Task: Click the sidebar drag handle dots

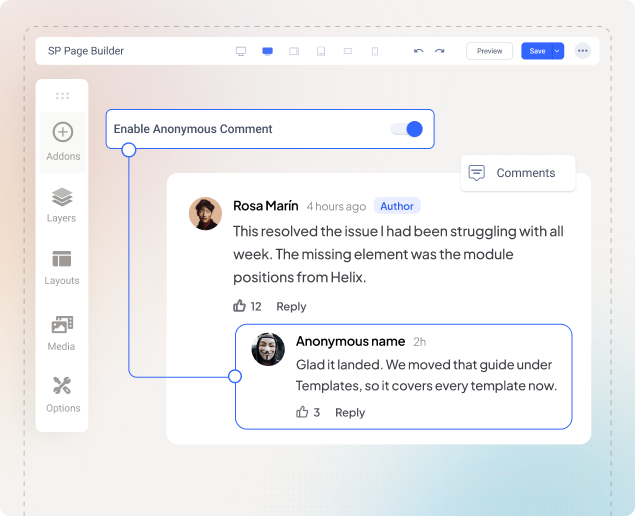Action: 62,96
